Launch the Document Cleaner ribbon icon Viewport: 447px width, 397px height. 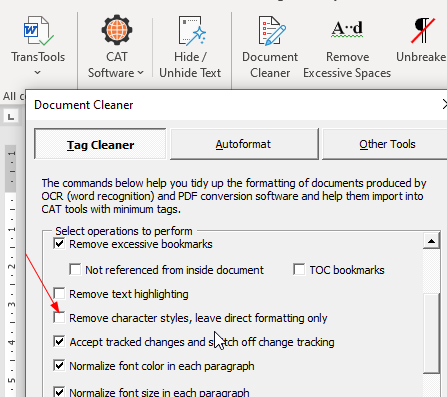point(271,31)
